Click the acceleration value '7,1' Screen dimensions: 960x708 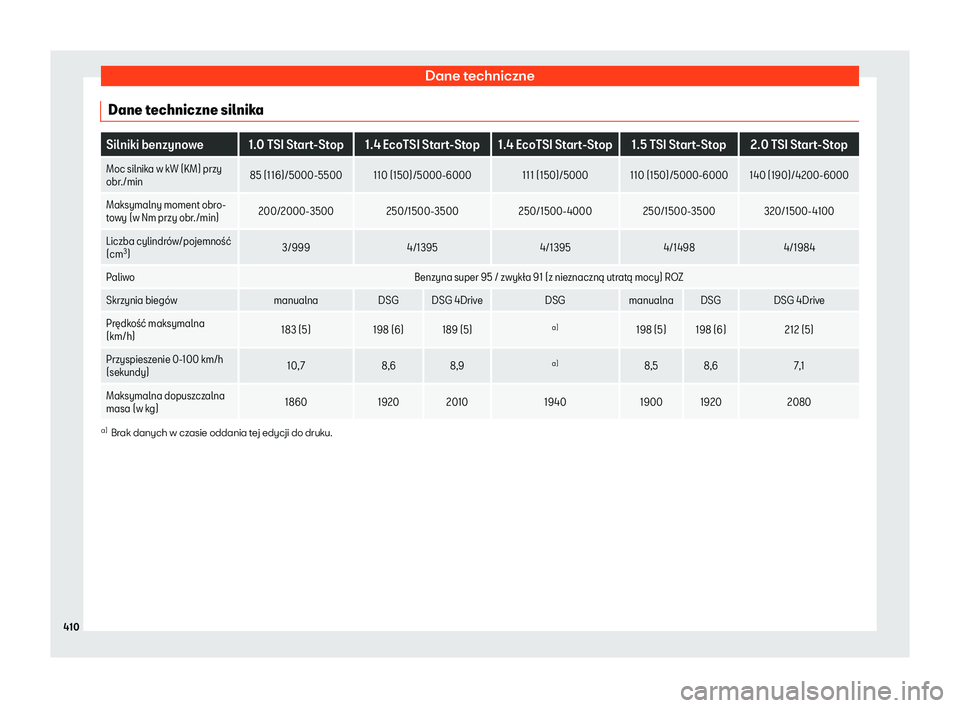click(x=799, y=366)
